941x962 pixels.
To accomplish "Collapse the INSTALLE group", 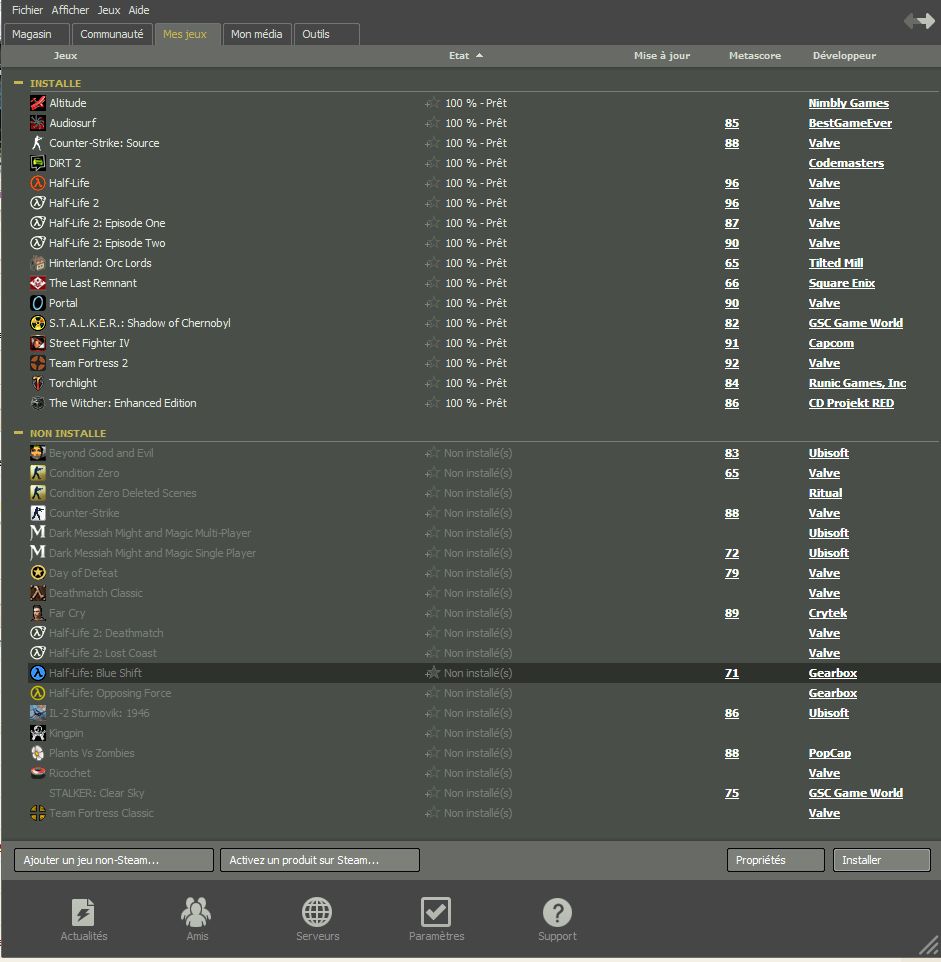I will (18, 83).
